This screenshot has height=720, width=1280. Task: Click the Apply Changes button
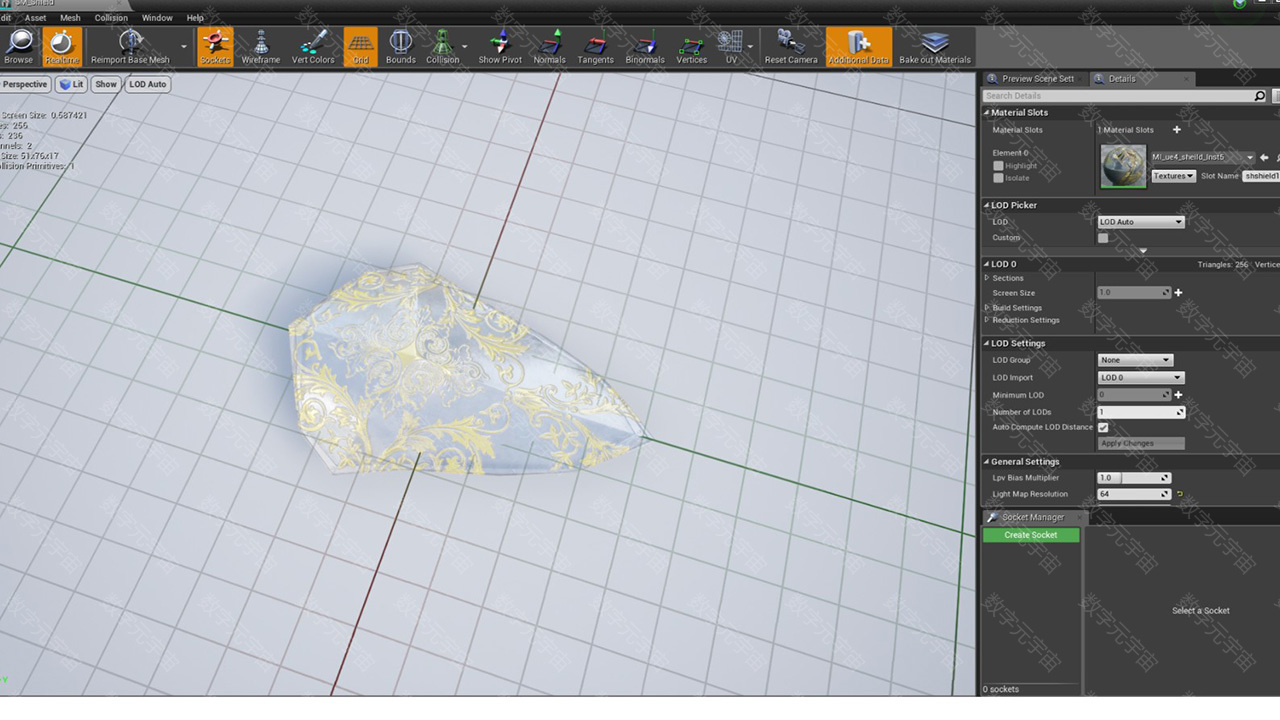click(x=1141, y=443)
